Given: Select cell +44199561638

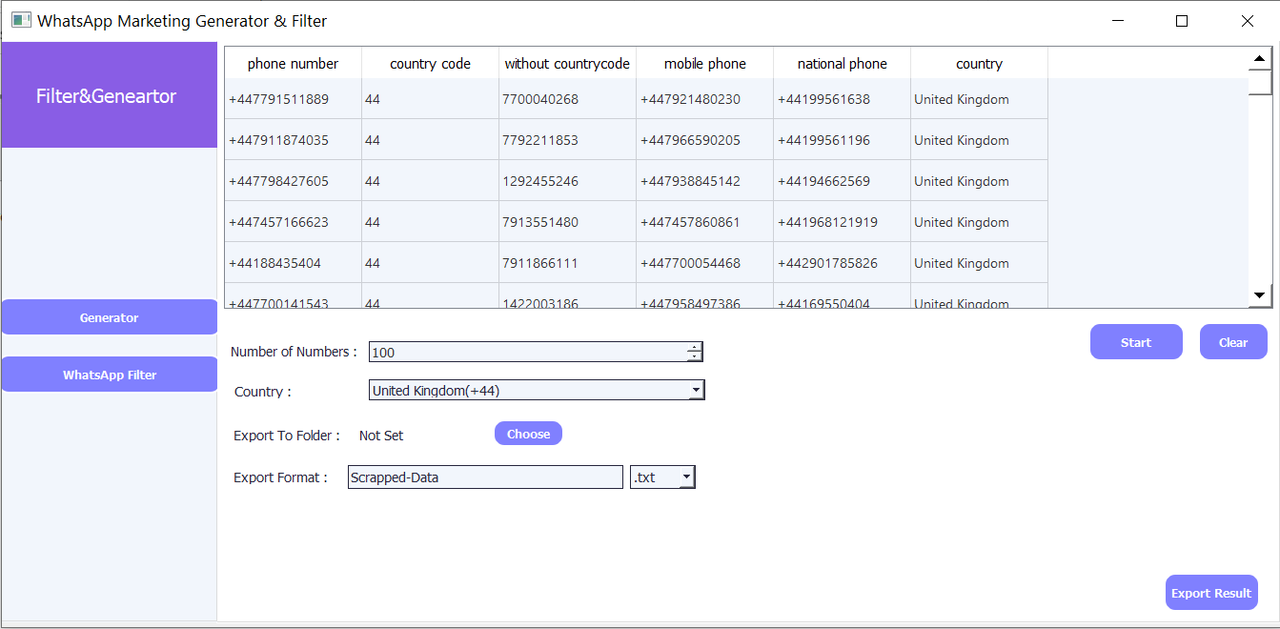Looking at the screenshot, I should click(842, 99).
